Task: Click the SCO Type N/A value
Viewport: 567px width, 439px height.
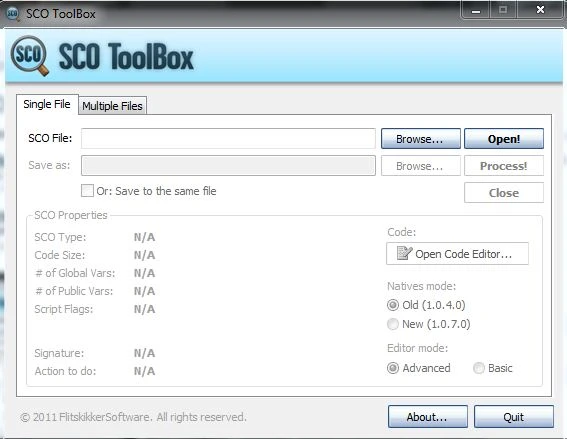Action: coord(145,237)
